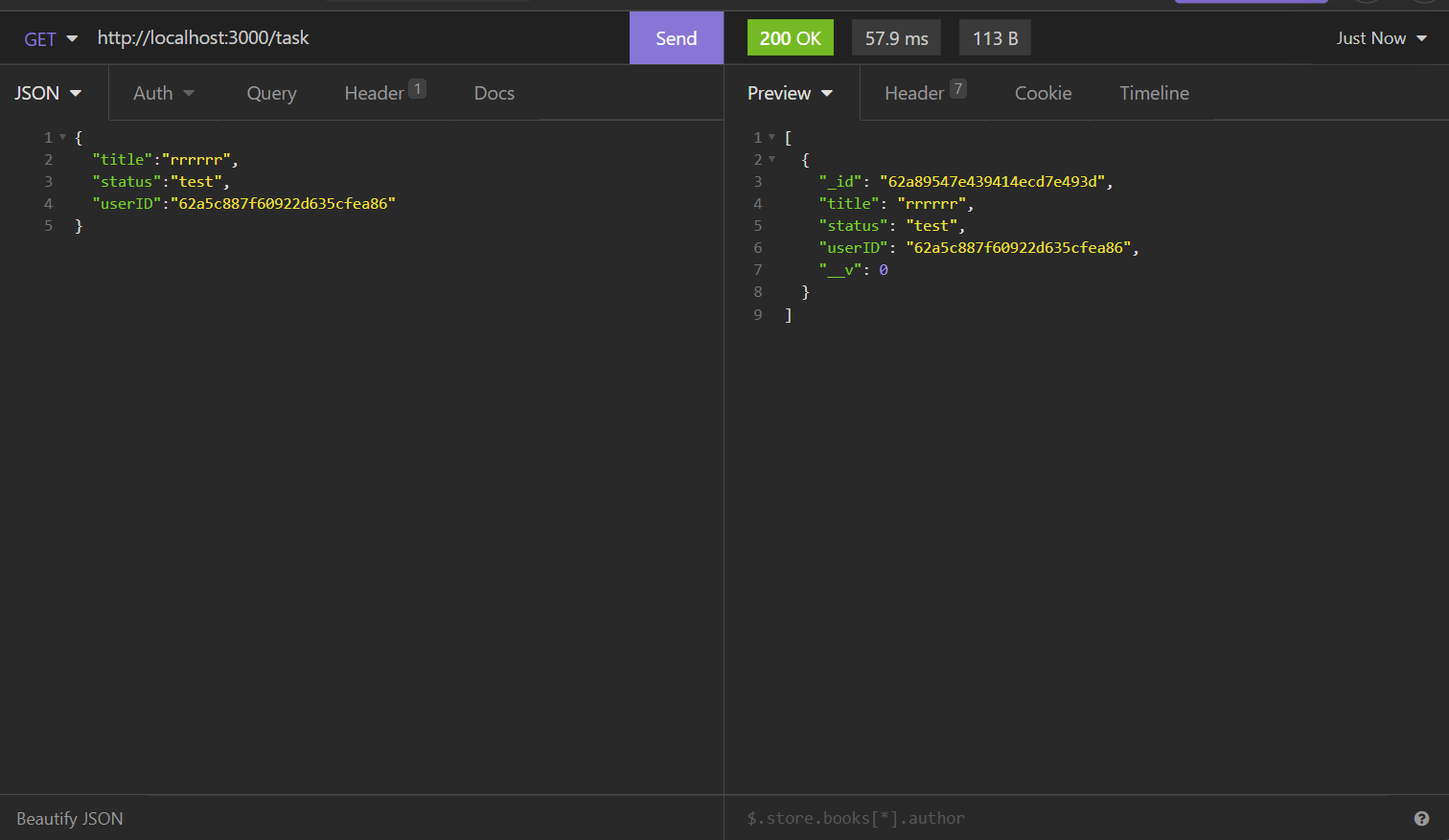The image size is (1449, 840).
Task: Click the request body "title" line
Action: tap(165, 159)
